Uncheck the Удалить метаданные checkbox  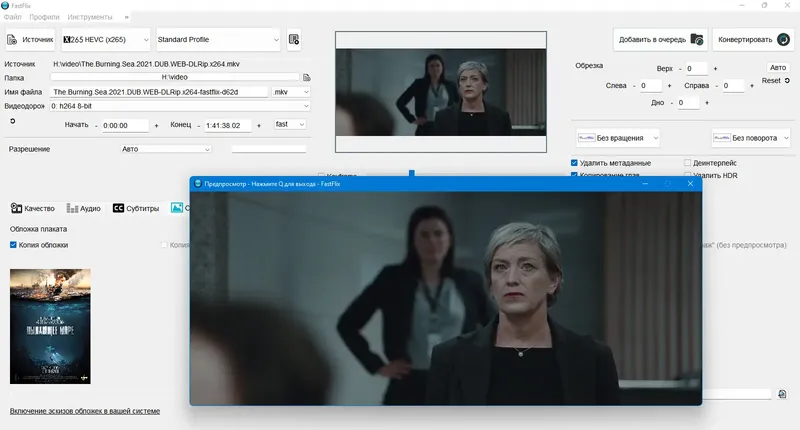click(574, 163)
